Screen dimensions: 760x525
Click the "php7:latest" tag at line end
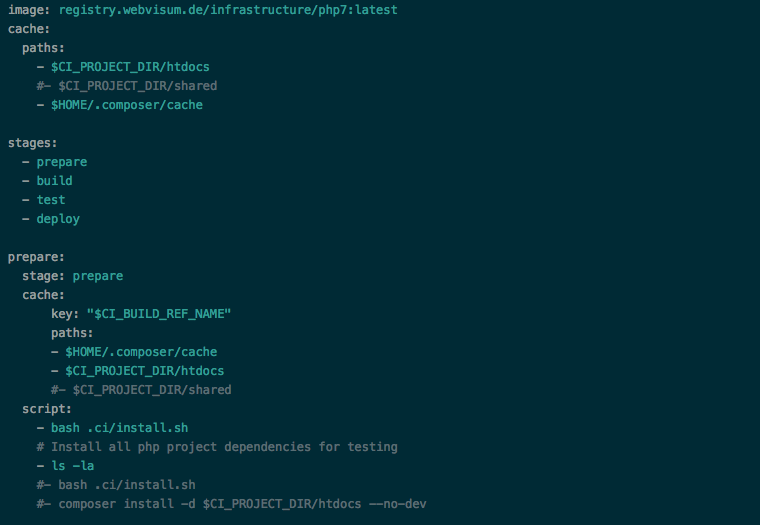[358, 10]
